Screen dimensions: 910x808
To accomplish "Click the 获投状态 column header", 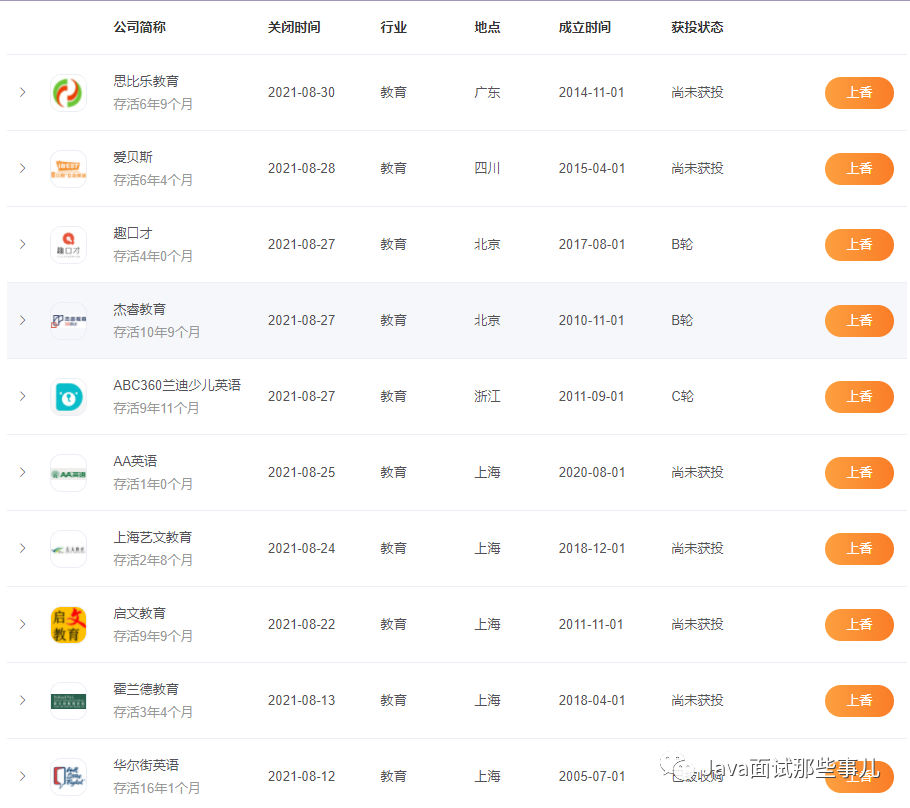I will click(697, 27).
